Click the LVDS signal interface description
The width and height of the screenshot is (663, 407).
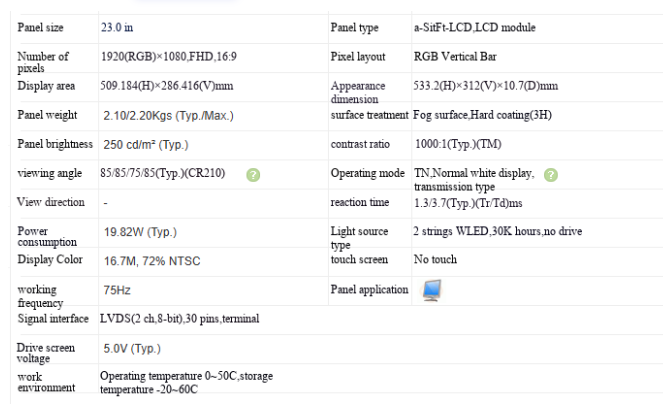pyautogui.click(x=180, y=319)
